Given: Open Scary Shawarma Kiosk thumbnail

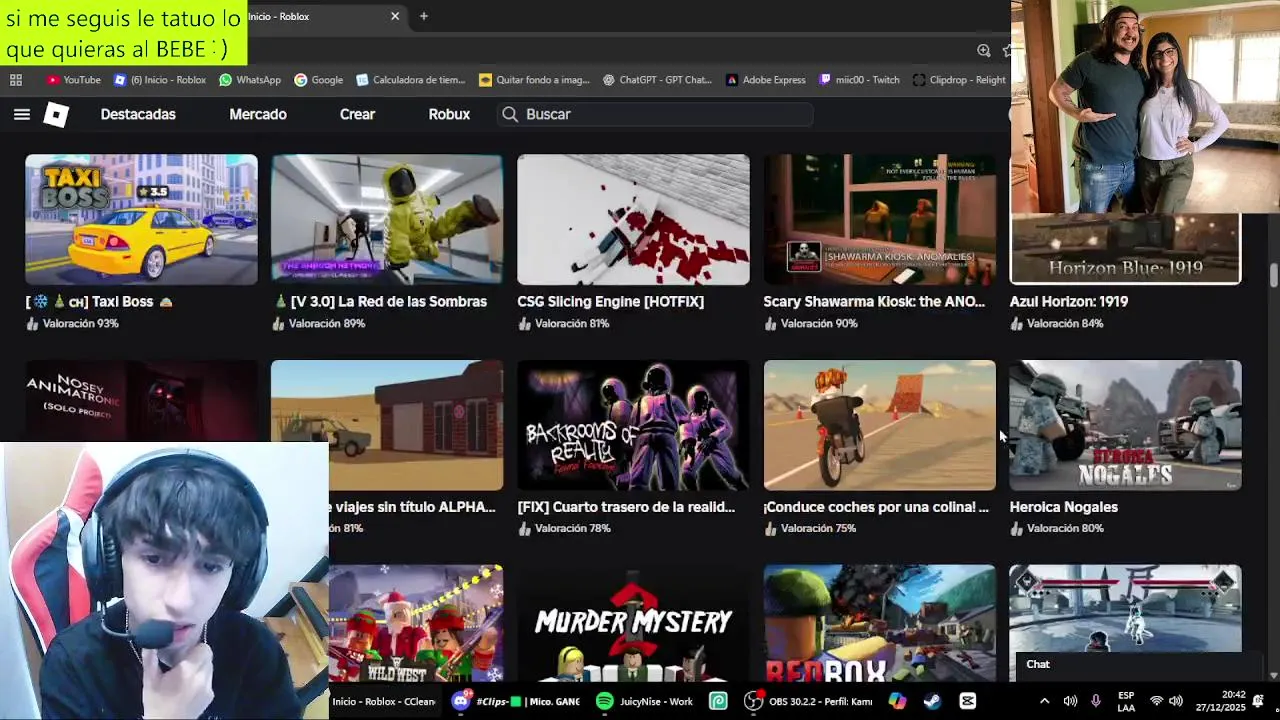Looking at the screenshot, I should point(879,219).
